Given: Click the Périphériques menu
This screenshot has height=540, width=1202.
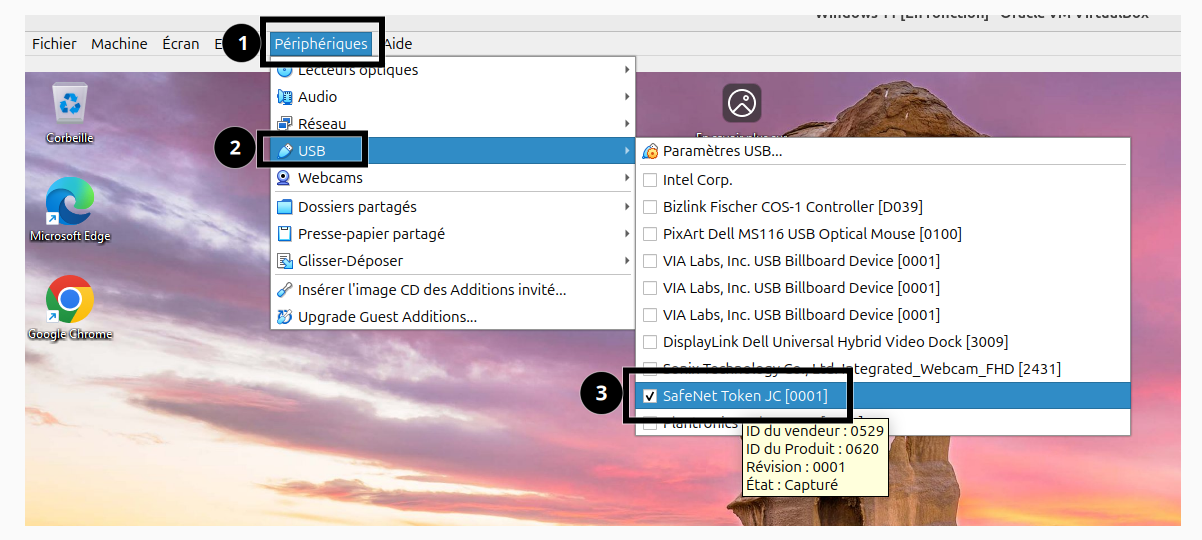Looking at the screenshot, I should coord(321,44).
